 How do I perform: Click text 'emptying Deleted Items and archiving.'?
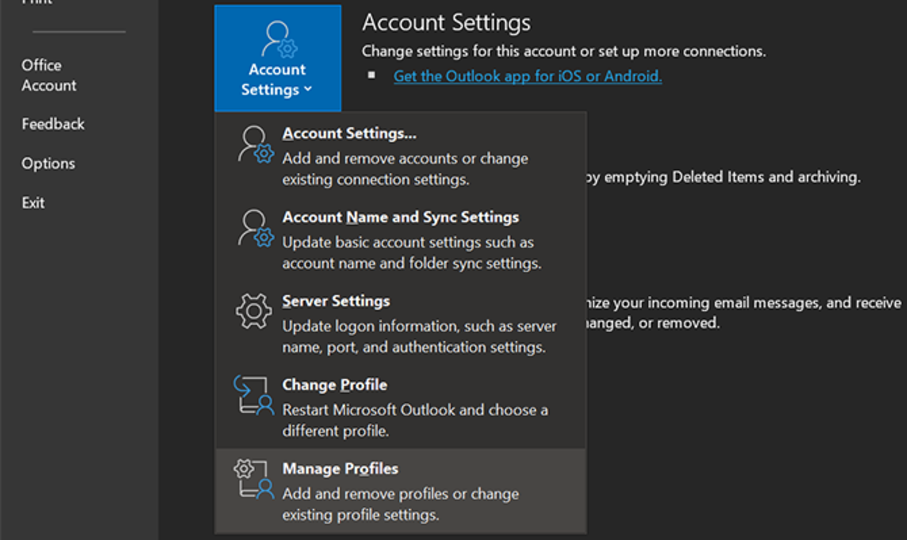point(732,177)
